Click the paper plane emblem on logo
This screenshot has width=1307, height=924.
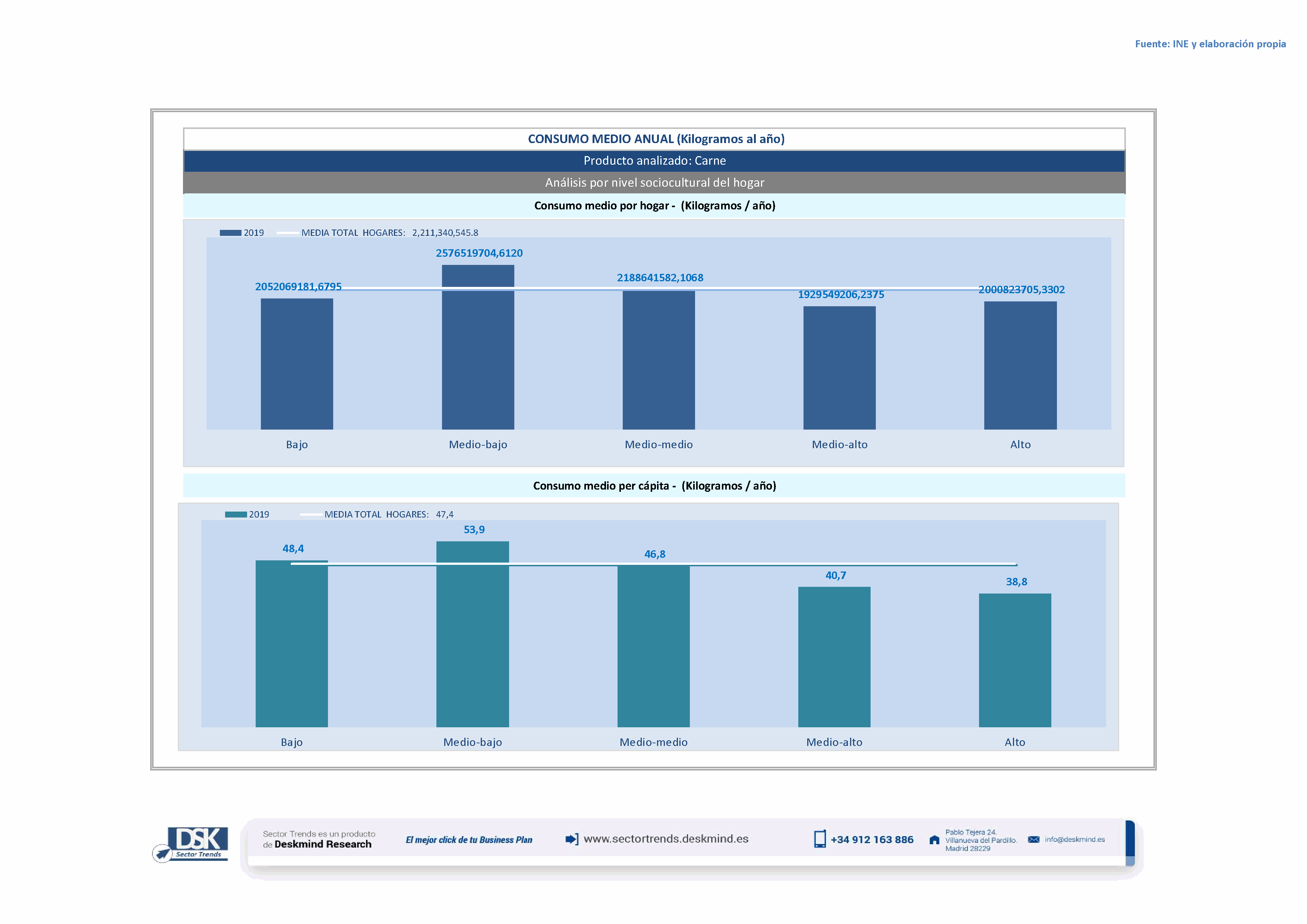(x=163, y=854)
